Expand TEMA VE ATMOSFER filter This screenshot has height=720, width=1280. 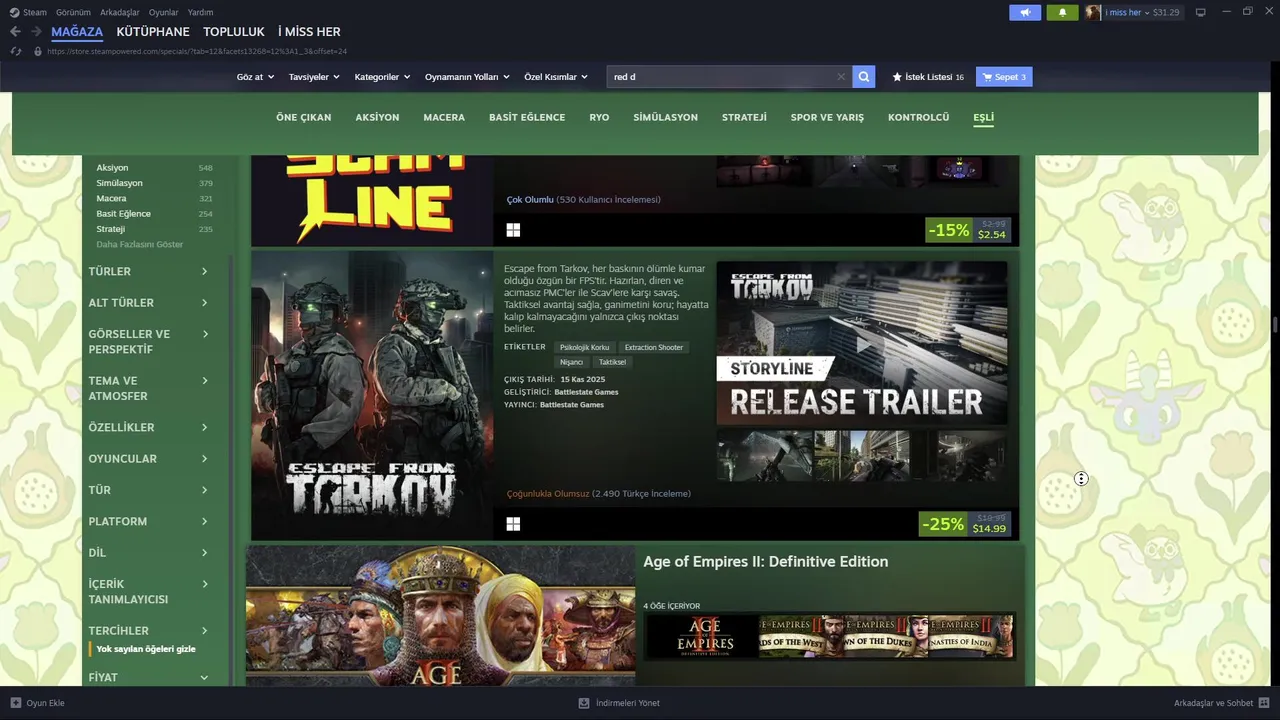click(x=150, y=388)
